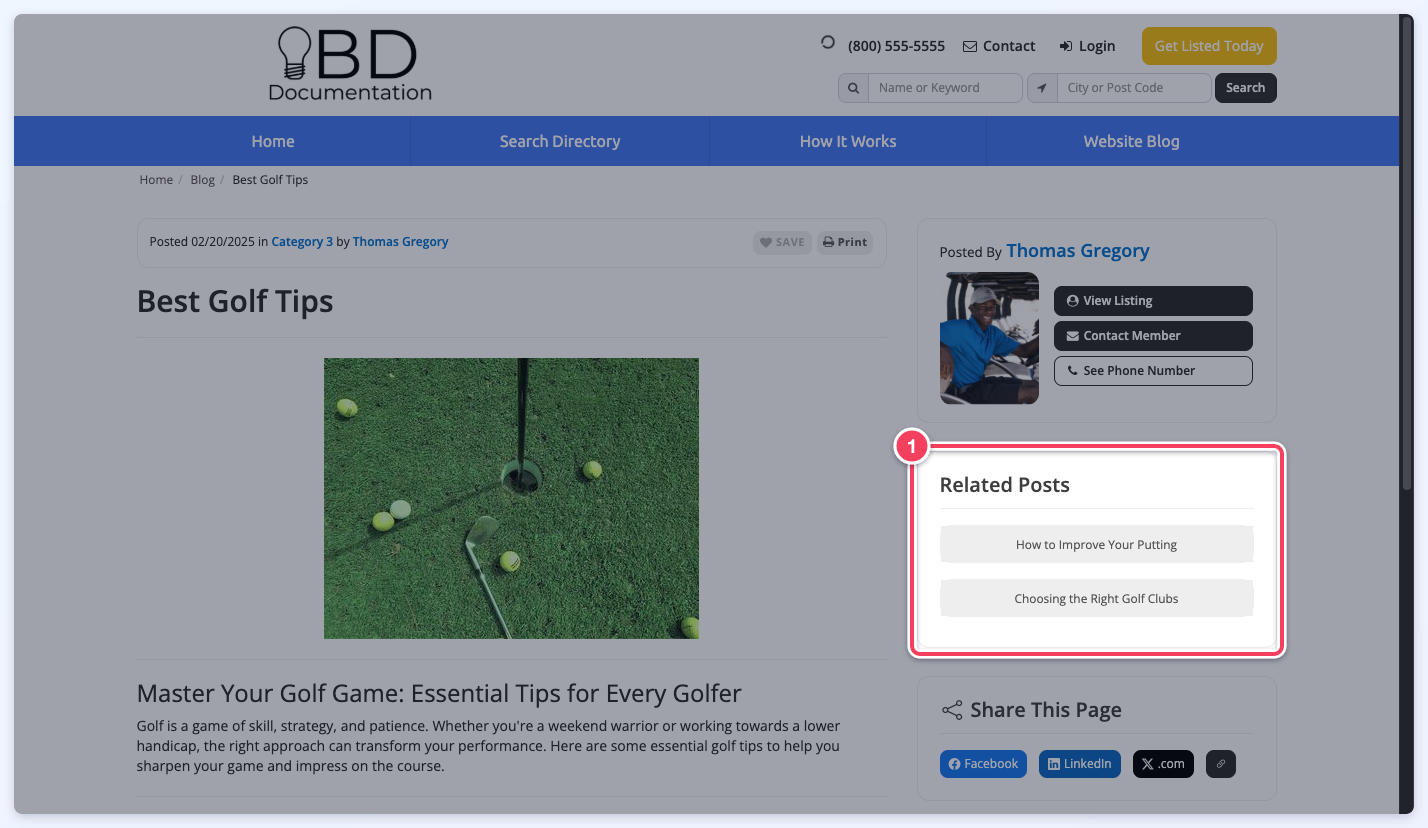This screenshot has height=828, width=1428.
Task: Share the page on Facebook
Action: click(983, 764)
